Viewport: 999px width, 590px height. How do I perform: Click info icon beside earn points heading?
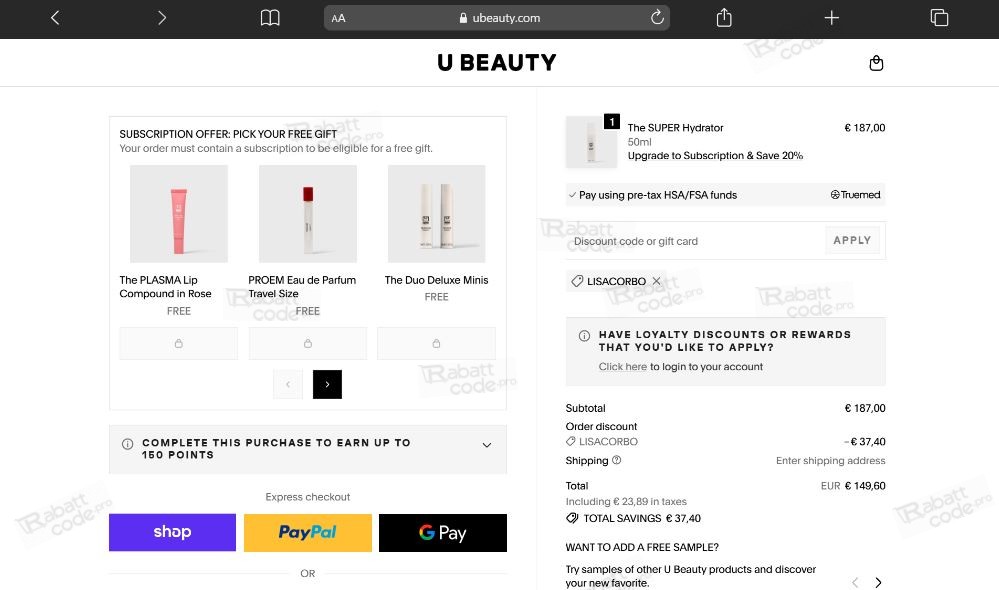click(x=127, y=444)
